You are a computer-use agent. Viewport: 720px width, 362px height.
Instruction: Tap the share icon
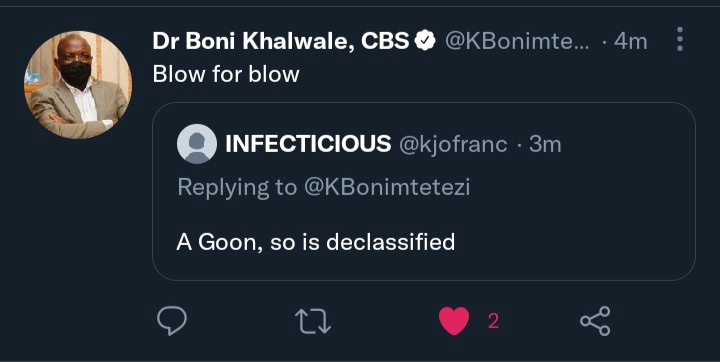click(595, 321)
